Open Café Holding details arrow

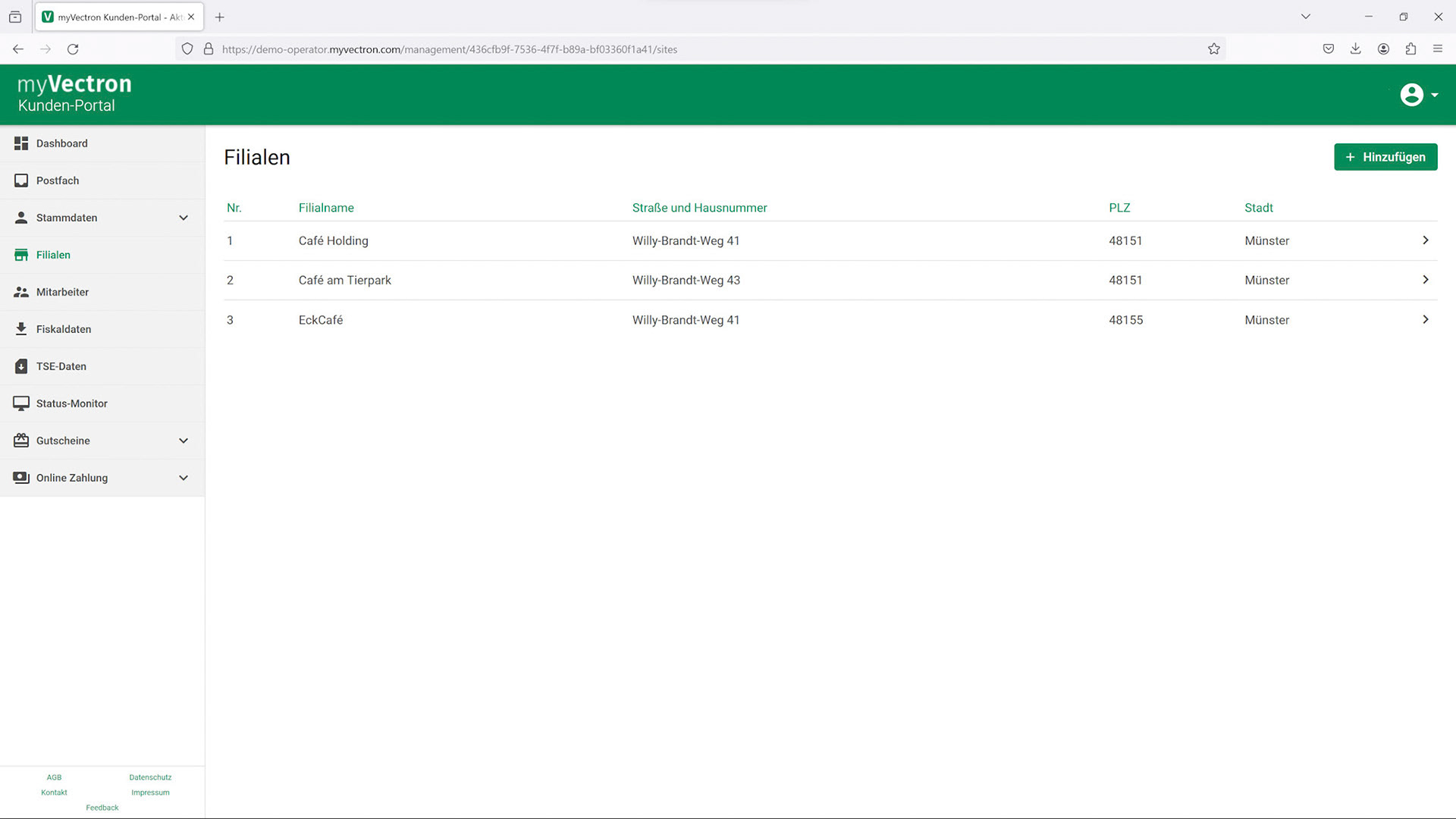[x=1426, y=240]
